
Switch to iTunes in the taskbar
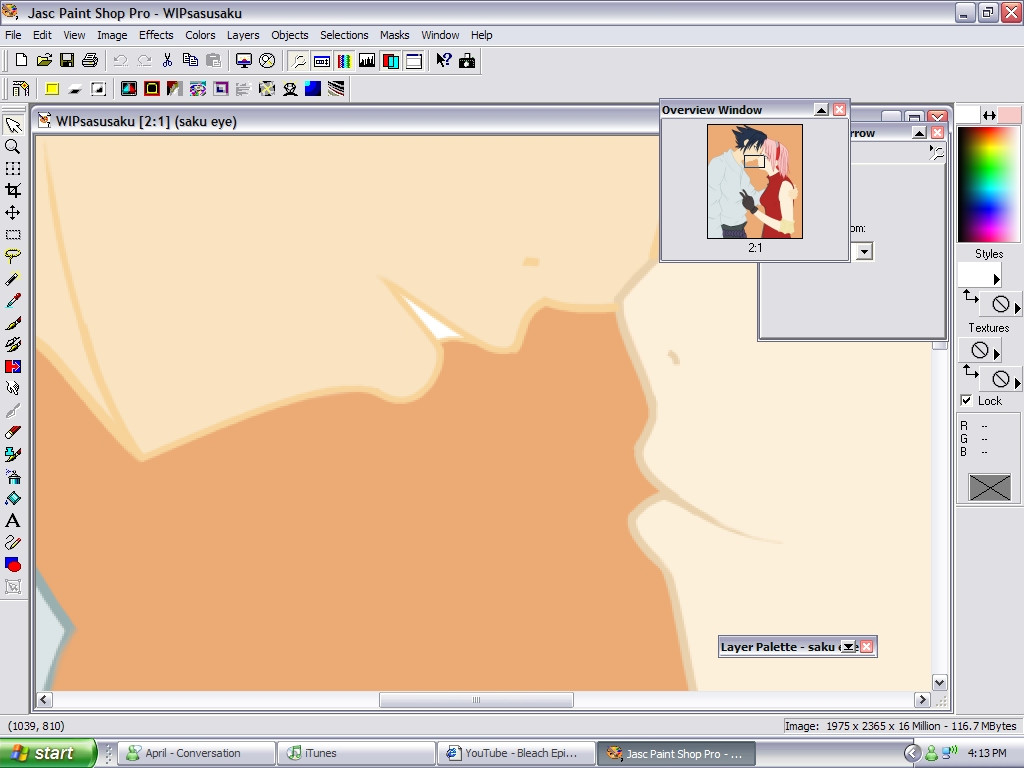pos(356,753)
